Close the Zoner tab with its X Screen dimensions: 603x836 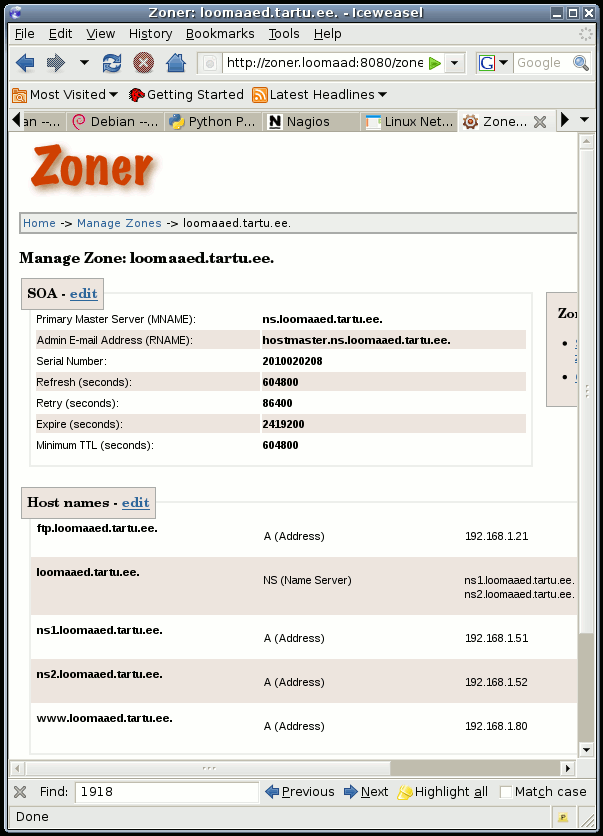click(x=540, y=122)
